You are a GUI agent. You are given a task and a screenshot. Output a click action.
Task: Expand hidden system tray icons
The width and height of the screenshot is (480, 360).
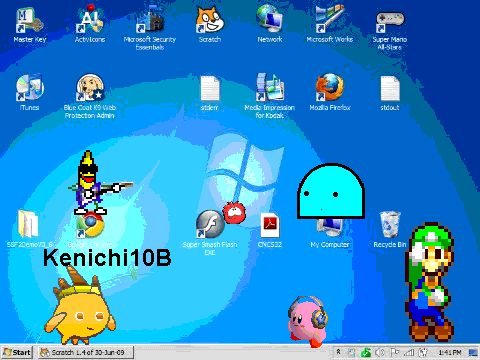tap(338, 352)
